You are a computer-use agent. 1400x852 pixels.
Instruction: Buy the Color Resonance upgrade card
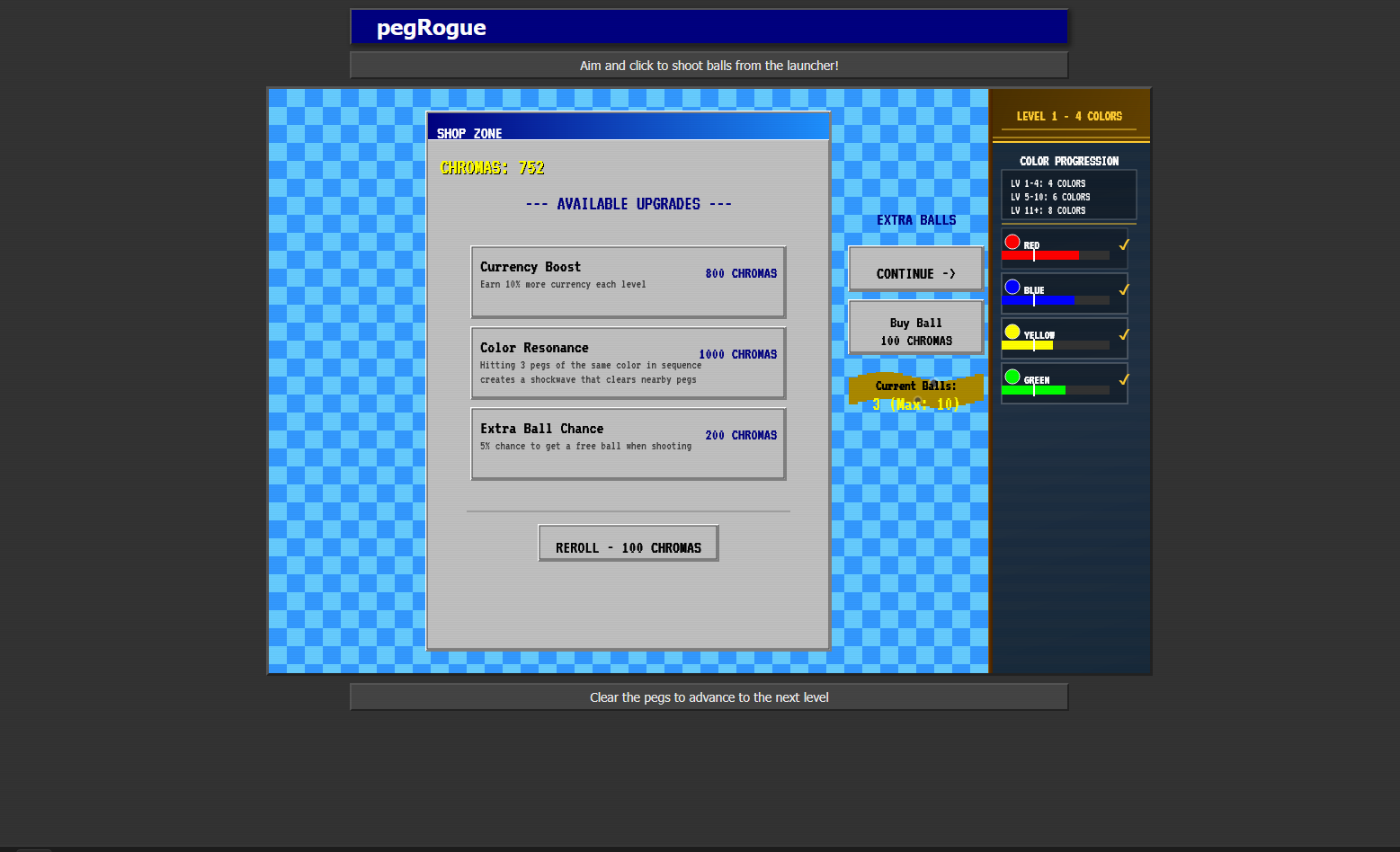tap(628, 362)
